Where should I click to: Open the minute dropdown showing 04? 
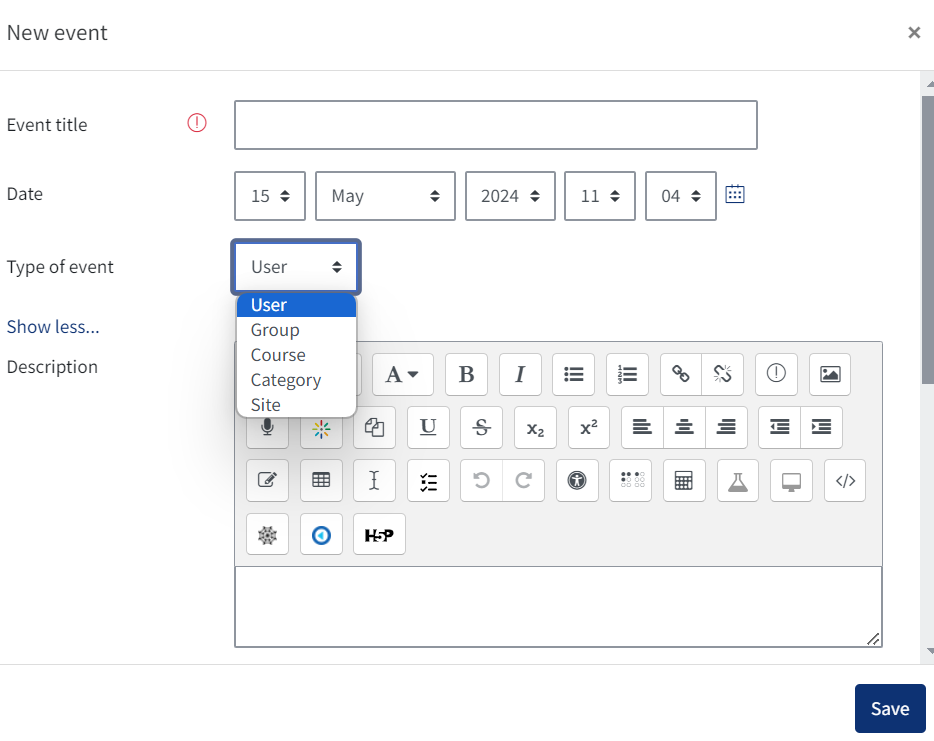click(681, 196)
